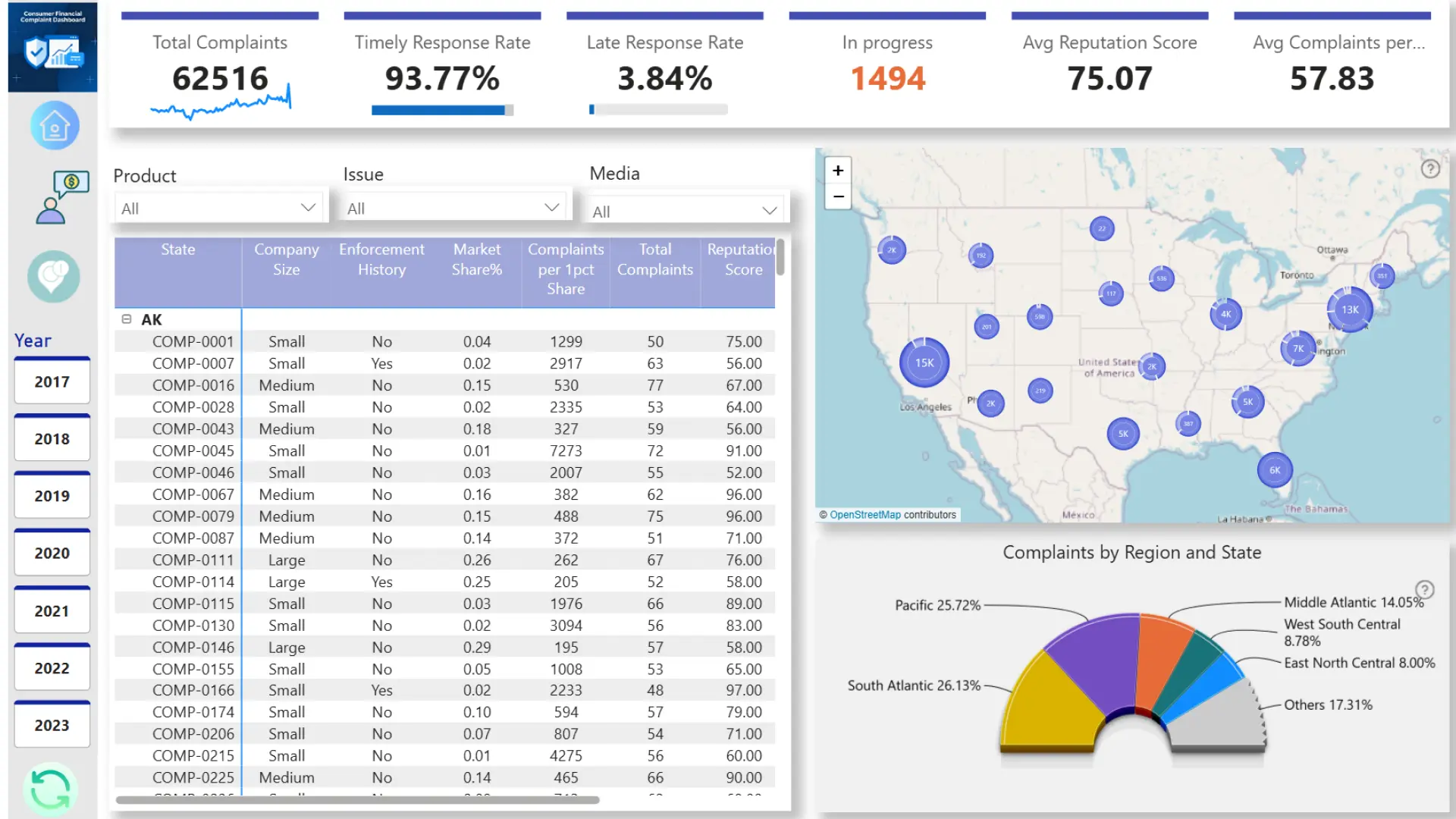1456x819 pixels.
Task: Select the 2017 year slicer
Action: pyautogui.click(x=52, y=381)
